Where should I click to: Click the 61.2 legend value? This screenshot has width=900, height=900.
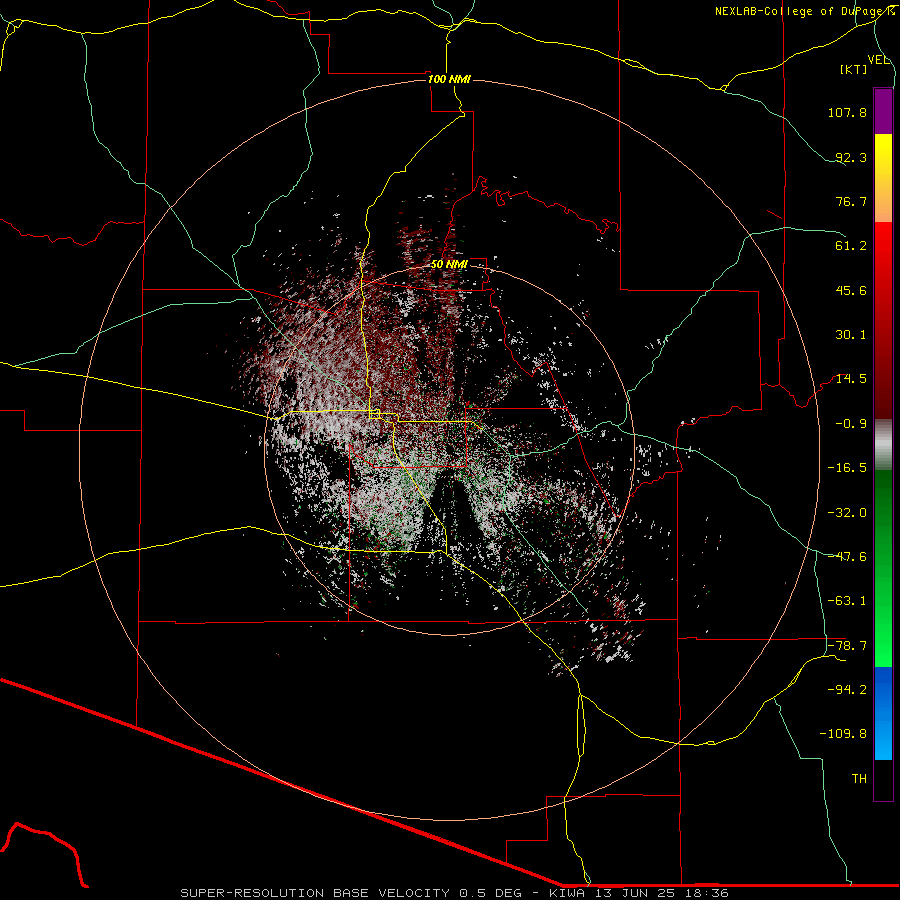[x=851, y=246]
